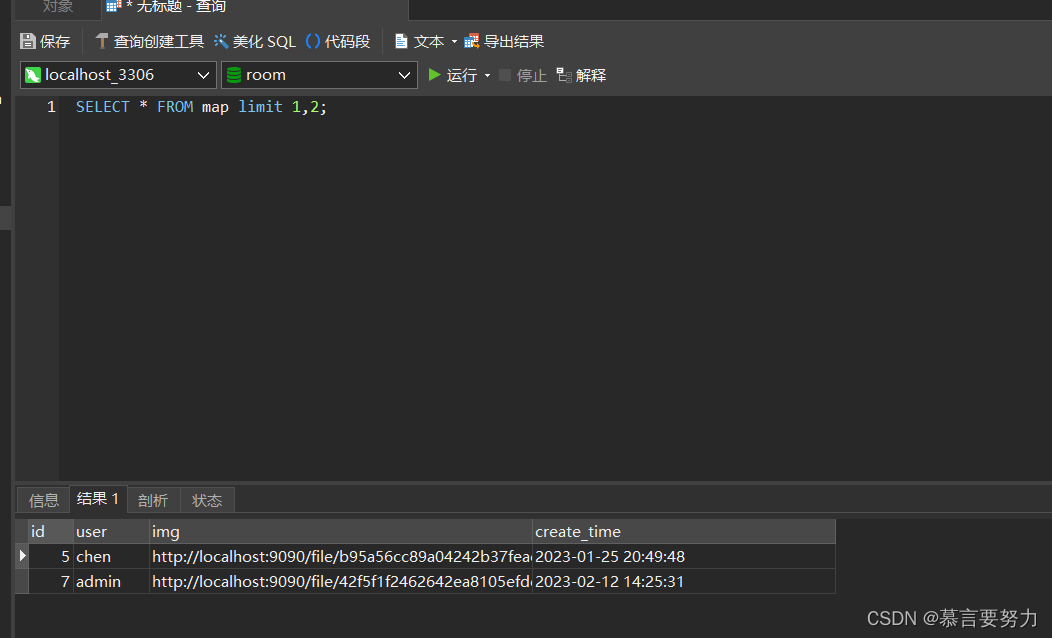The height and width of the screenshot is (638, 1052).
Task: Switch to the Profile (剖析) tab
Action: 153,500
